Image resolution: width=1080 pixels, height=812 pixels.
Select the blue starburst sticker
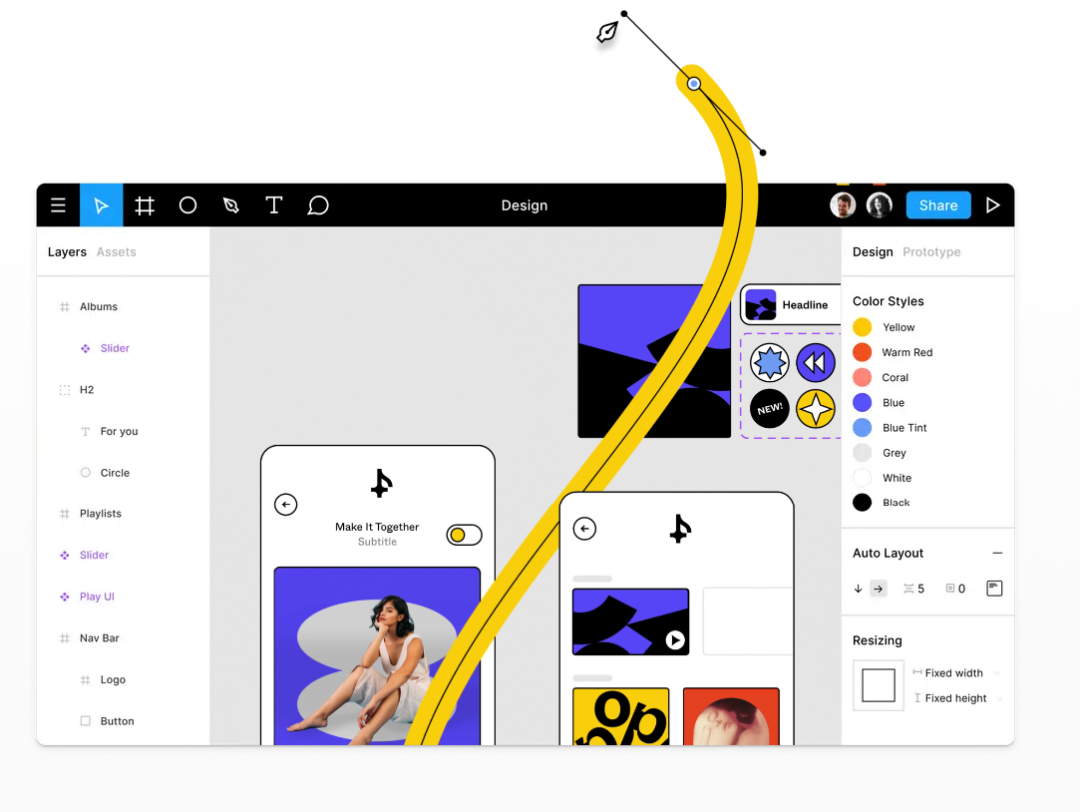pyautogui.click(x=769, y=362)
